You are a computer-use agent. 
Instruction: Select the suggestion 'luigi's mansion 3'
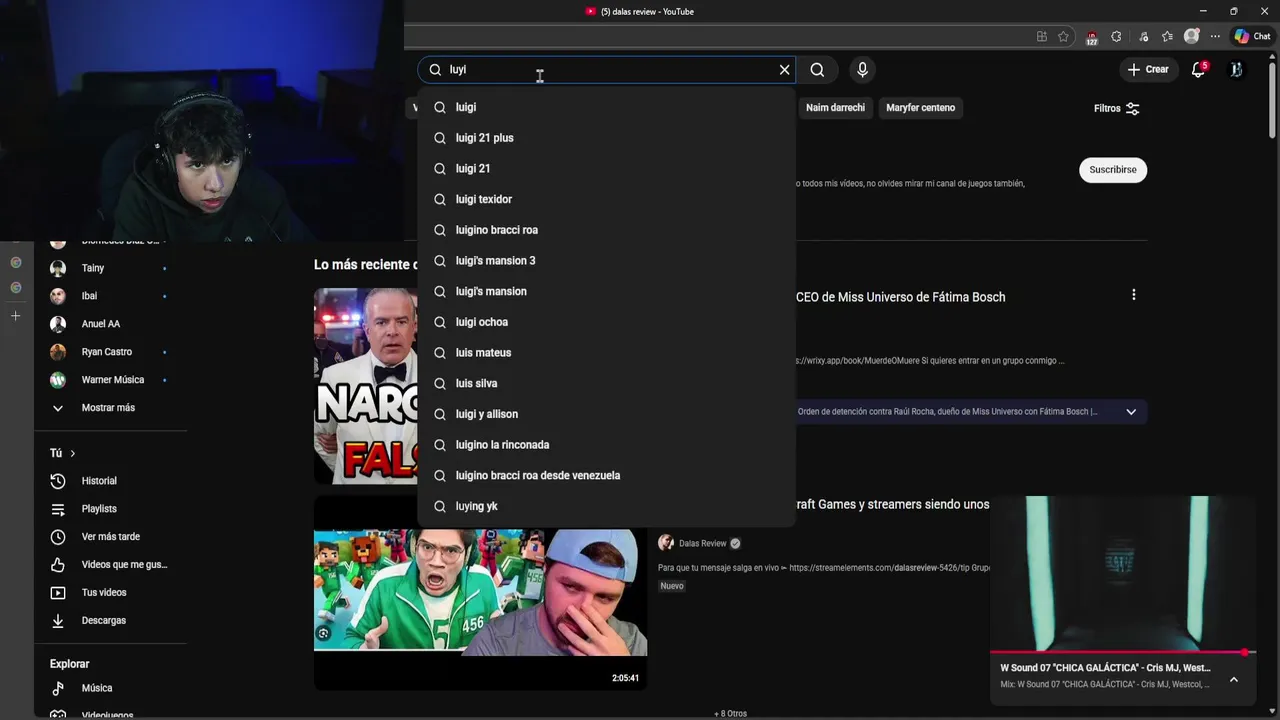coord(606,261)
